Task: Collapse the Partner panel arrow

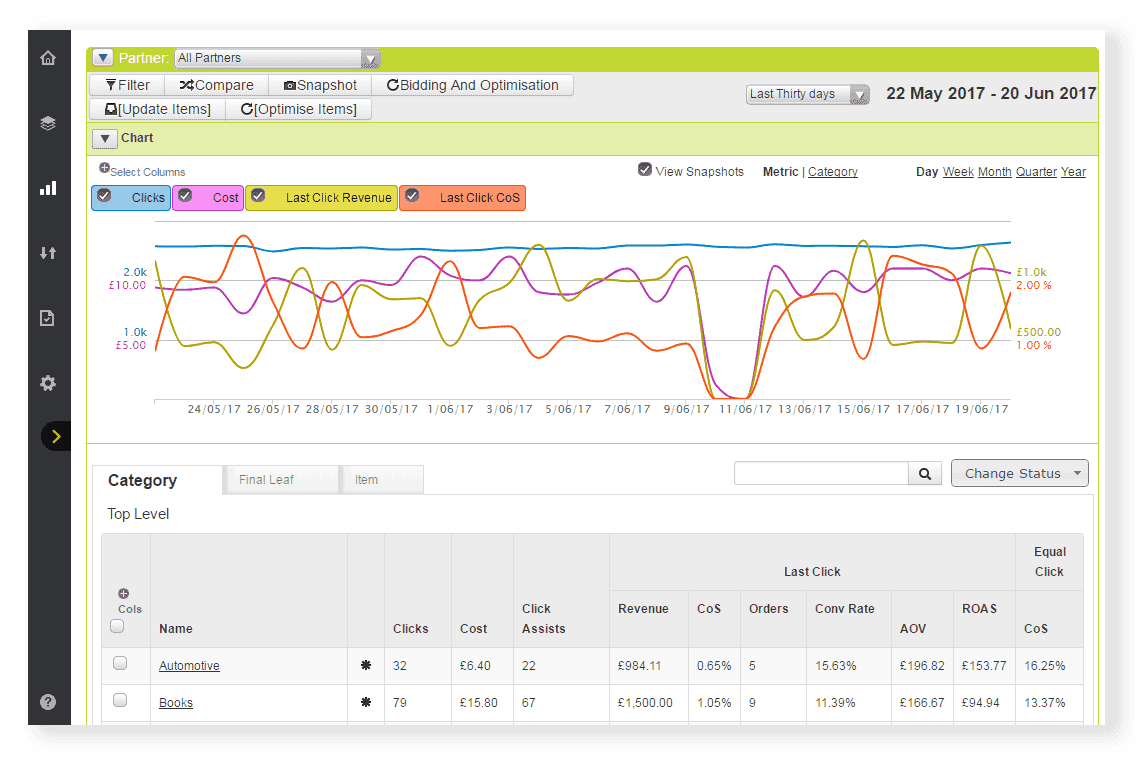Action: click(x=103, y=57)
